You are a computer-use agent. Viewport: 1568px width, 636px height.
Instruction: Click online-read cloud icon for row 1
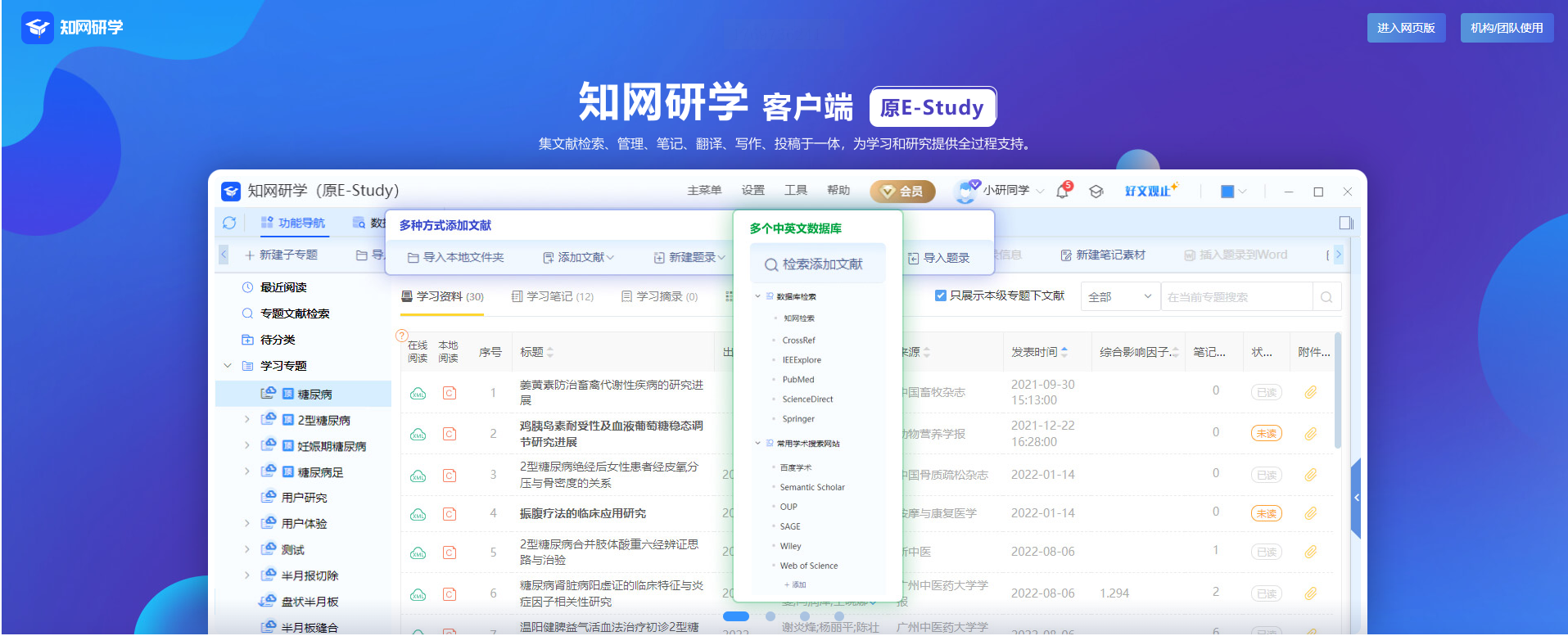coord(418,393)
